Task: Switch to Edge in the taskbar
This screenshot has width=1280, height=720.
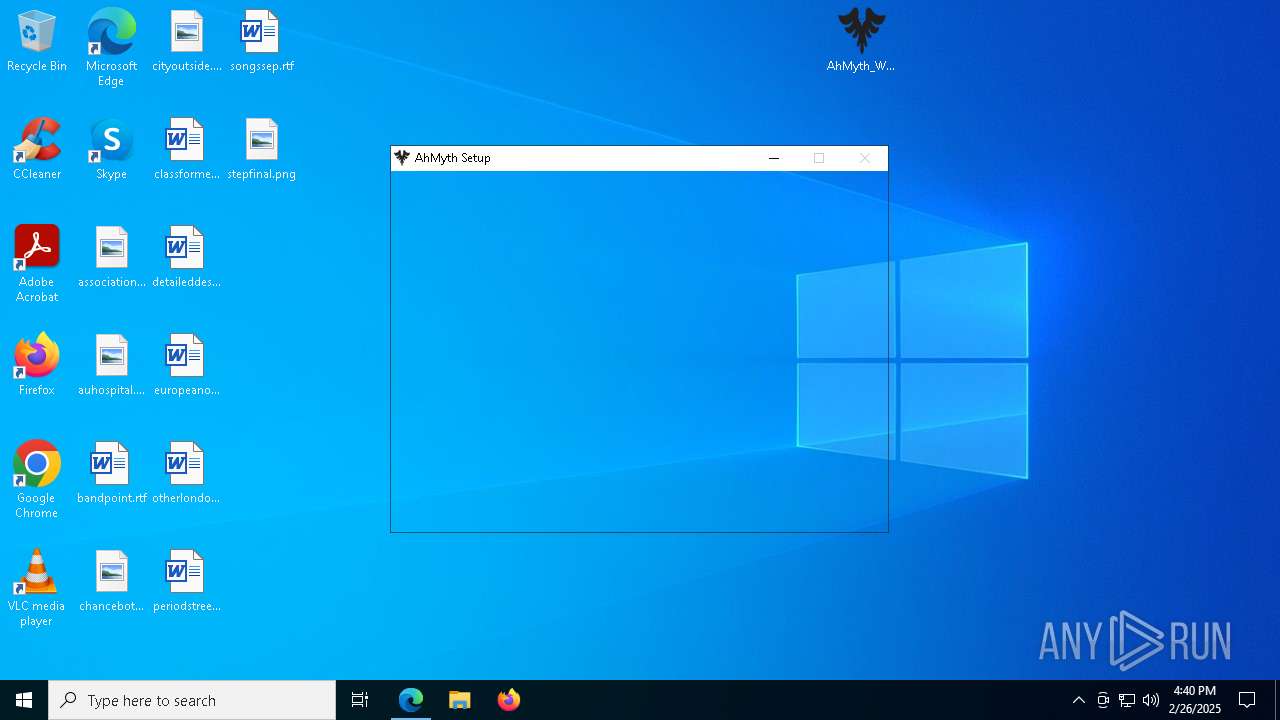Action: pos(411,700)
